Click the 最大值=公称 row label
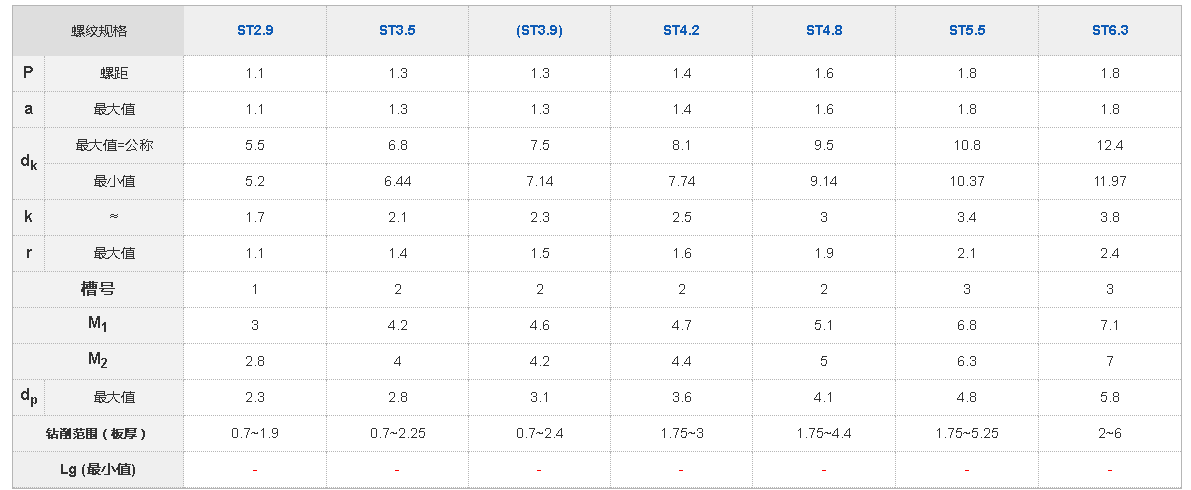 coord(114,145)
